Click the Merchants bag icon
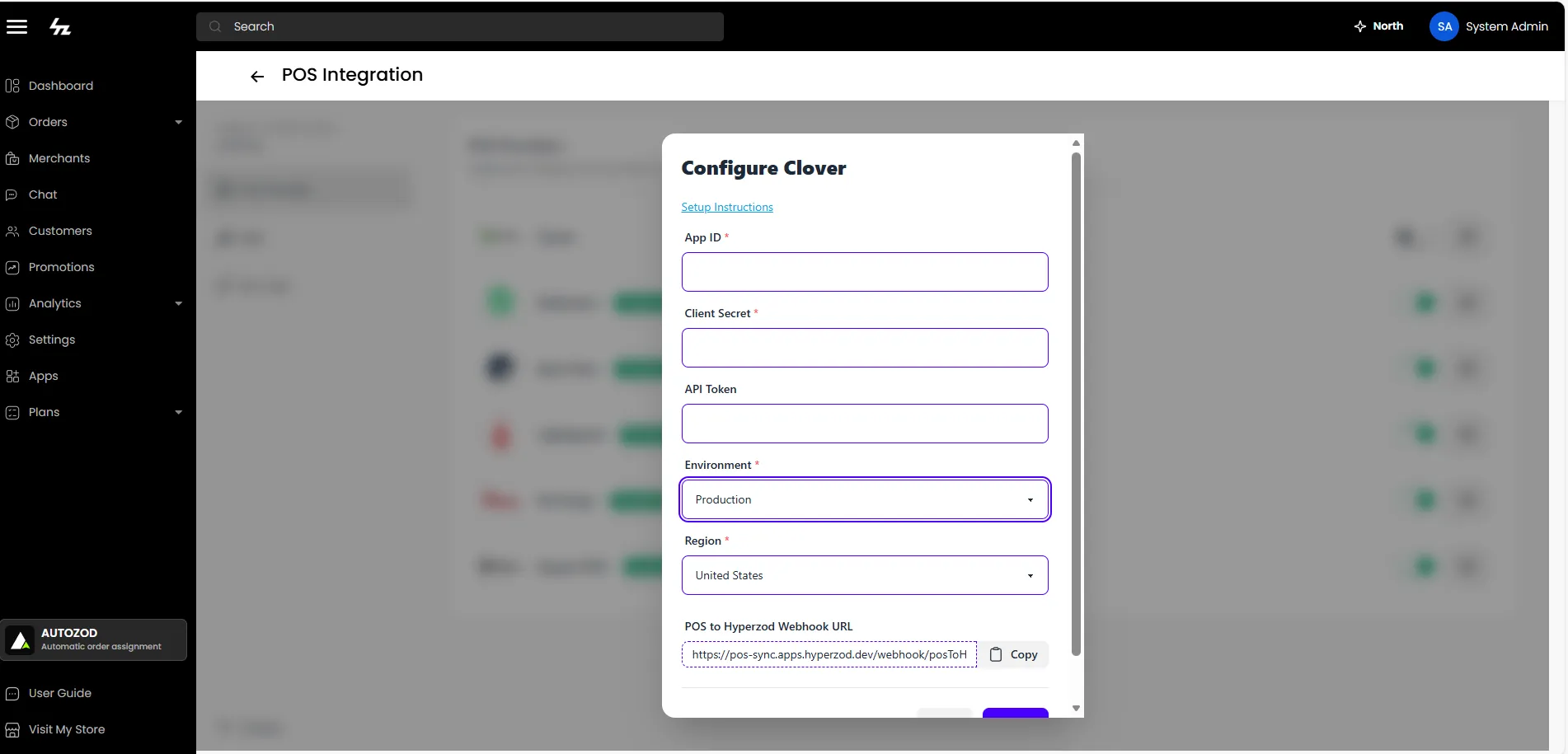Viewport: 1568px width, 754px height. point(12,158)
